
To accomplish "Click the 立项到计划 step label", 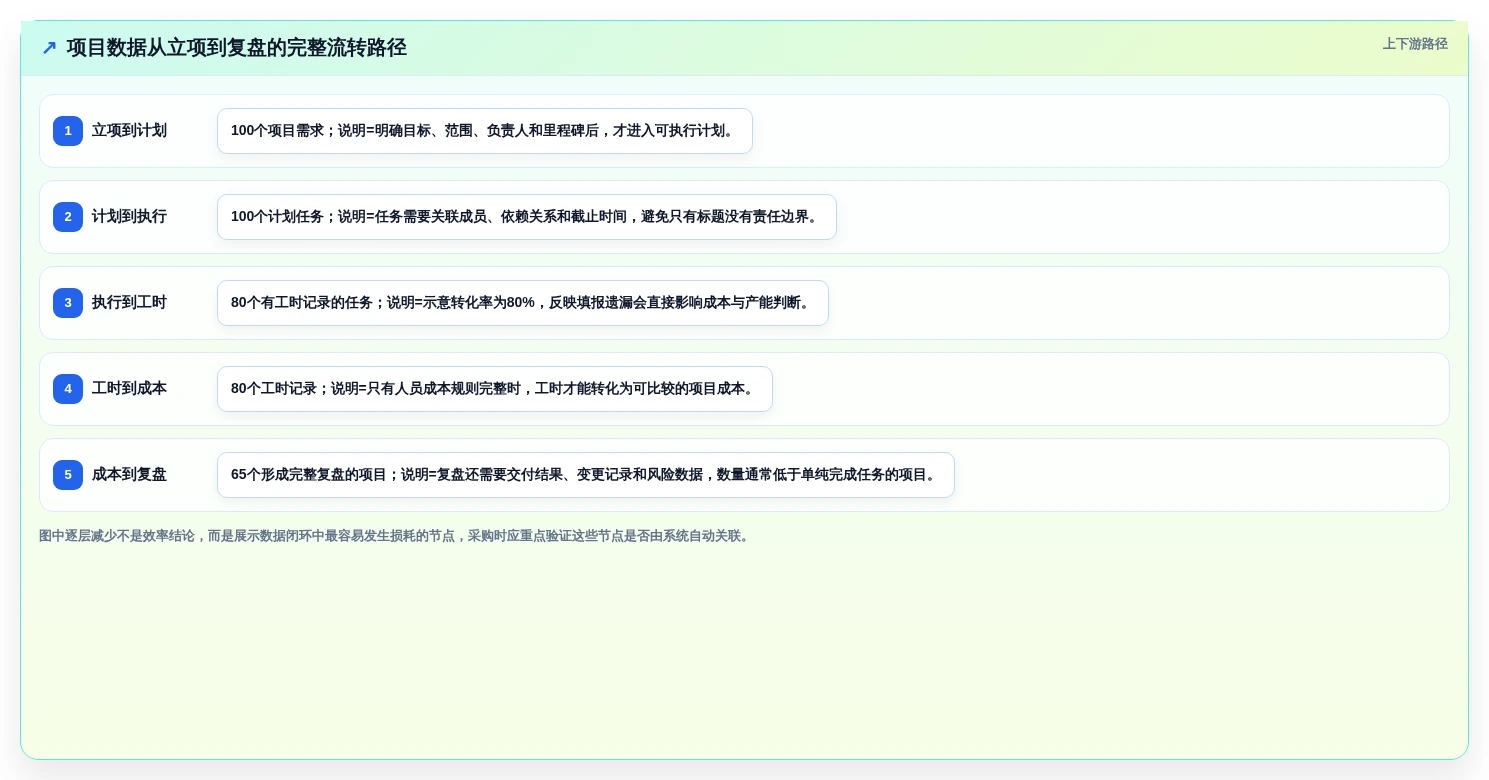I will tap(129, 131).
